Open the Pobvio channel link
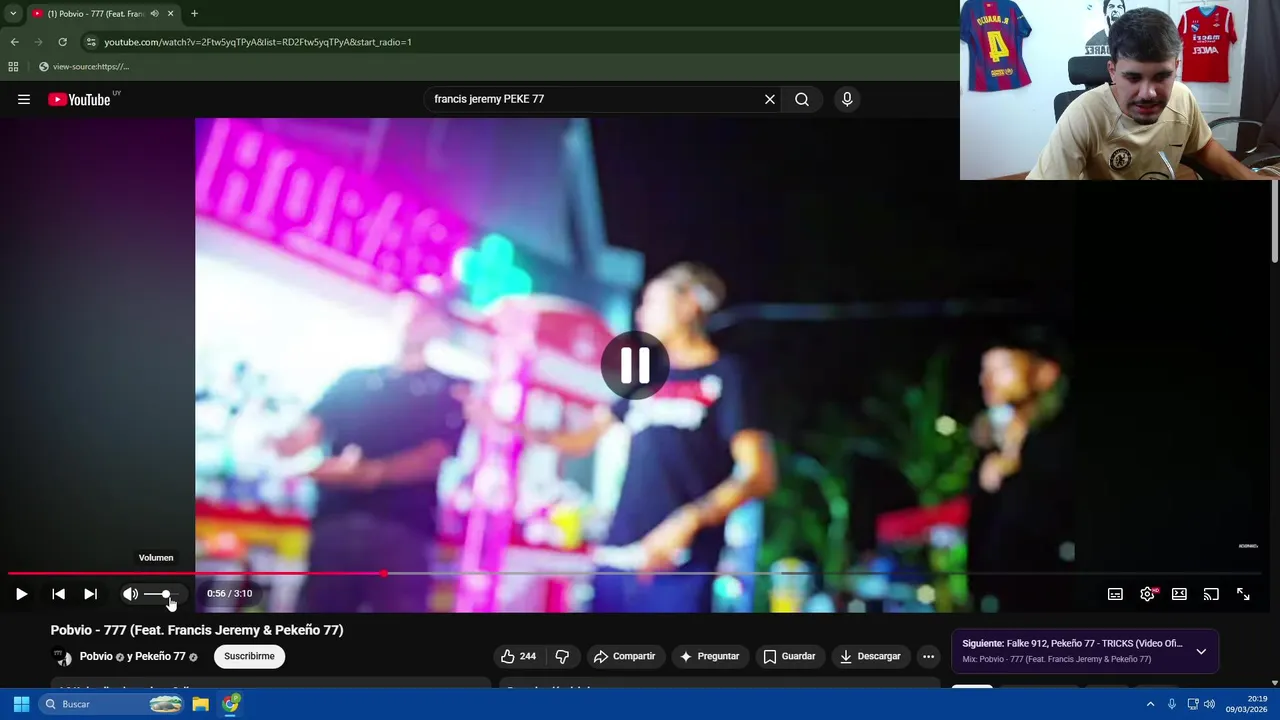 96,656
